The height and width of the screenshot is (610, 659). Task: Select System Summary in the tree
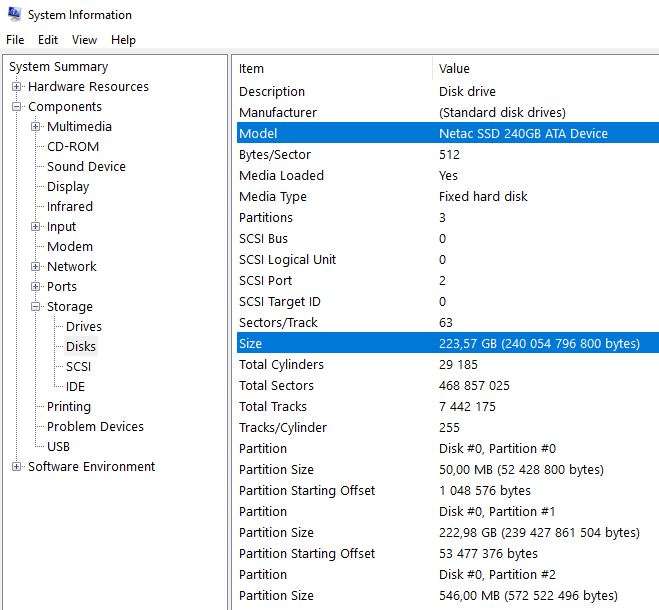click(59, 66)
